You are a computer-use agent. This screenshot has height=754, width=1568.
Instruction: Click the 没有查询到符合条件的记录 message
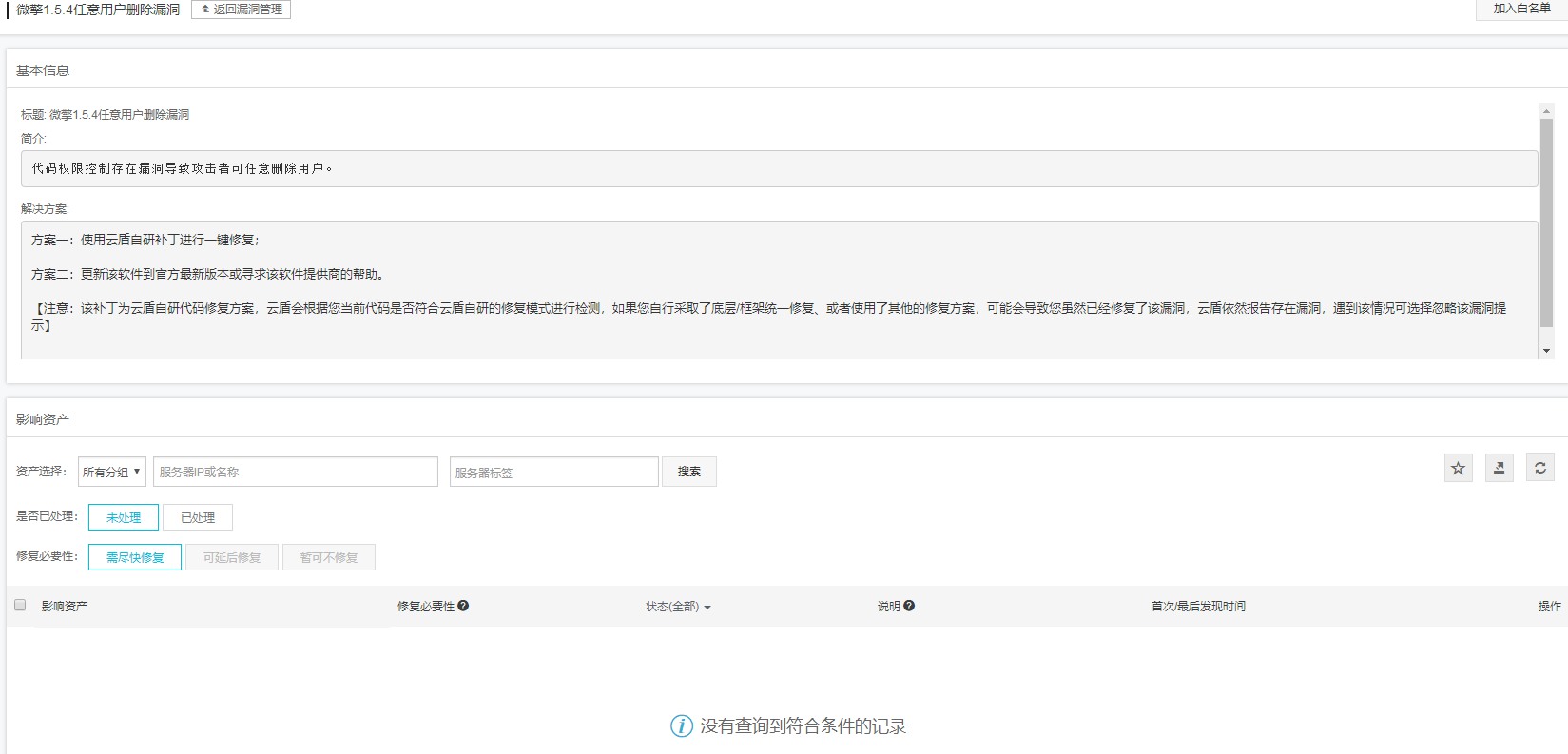(x=803, y=726)
